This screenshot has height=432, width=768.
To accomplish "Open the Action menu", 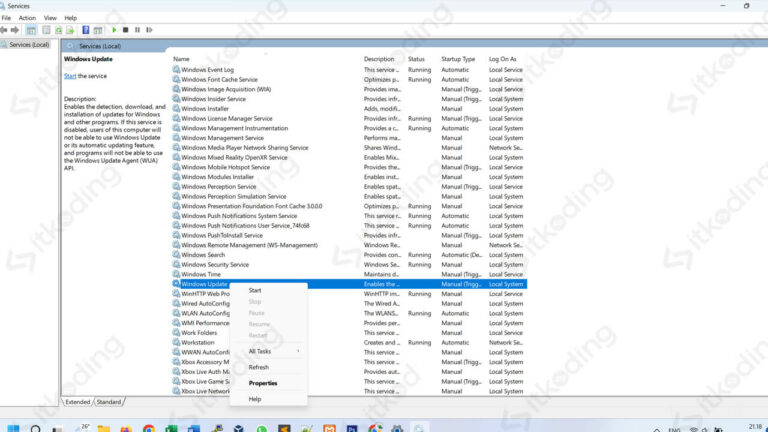I will click(x=27, y=18).
